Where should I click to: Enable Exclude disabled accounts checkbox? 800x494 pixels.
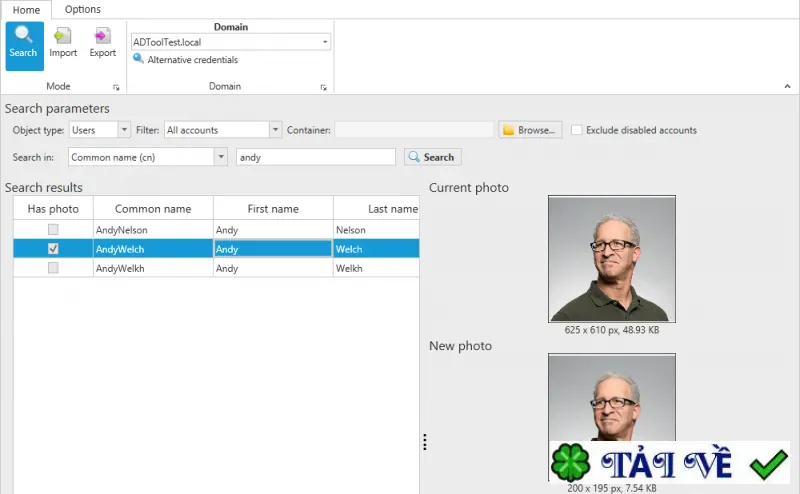pos(577,130)
